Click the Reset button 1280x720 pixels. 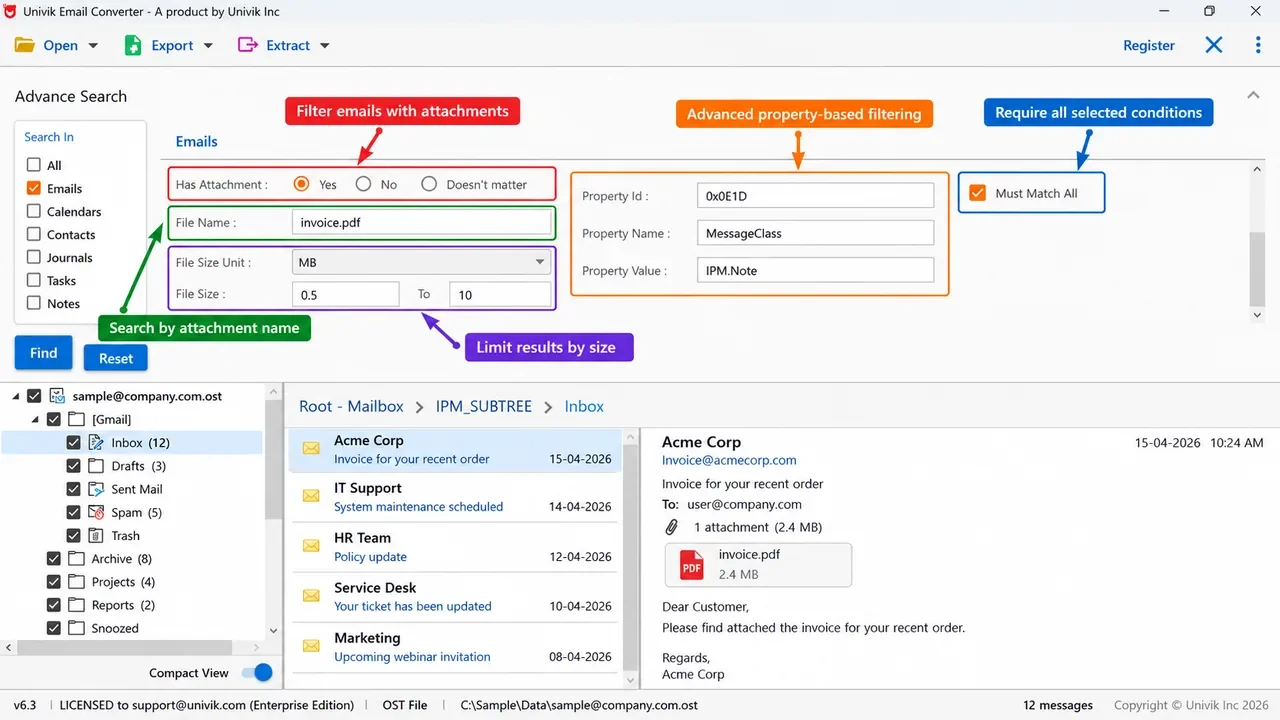[x=116, y=358]
